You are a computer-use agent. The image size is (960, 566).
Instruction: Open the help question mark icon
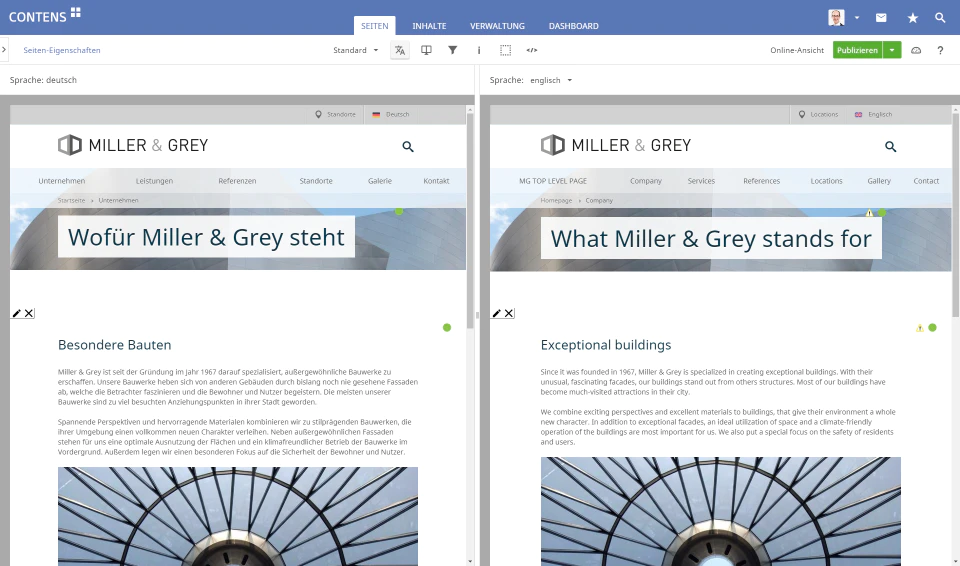pyautogui.click(x=940, y=50)
